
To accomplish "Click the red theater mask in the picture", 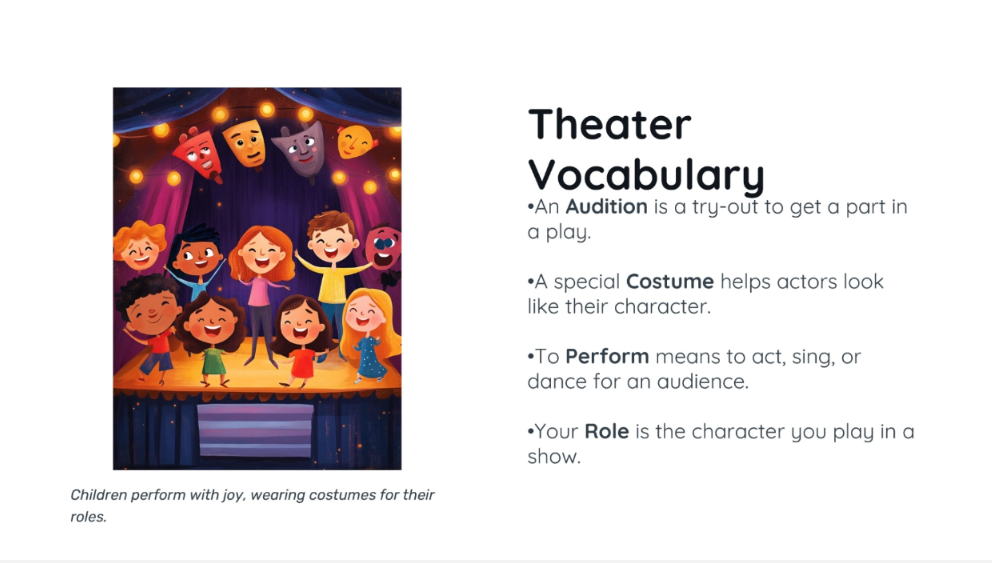I will tap(198, 152).
